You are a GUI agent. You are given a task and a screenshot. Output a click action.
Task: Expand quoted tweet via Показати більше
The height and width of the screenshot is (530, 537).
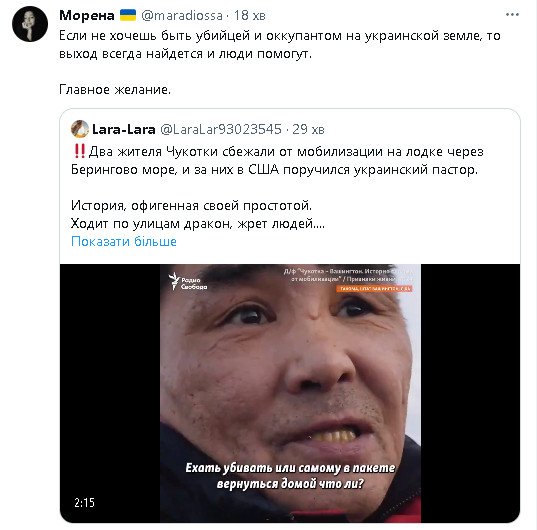tap(124, 241)
